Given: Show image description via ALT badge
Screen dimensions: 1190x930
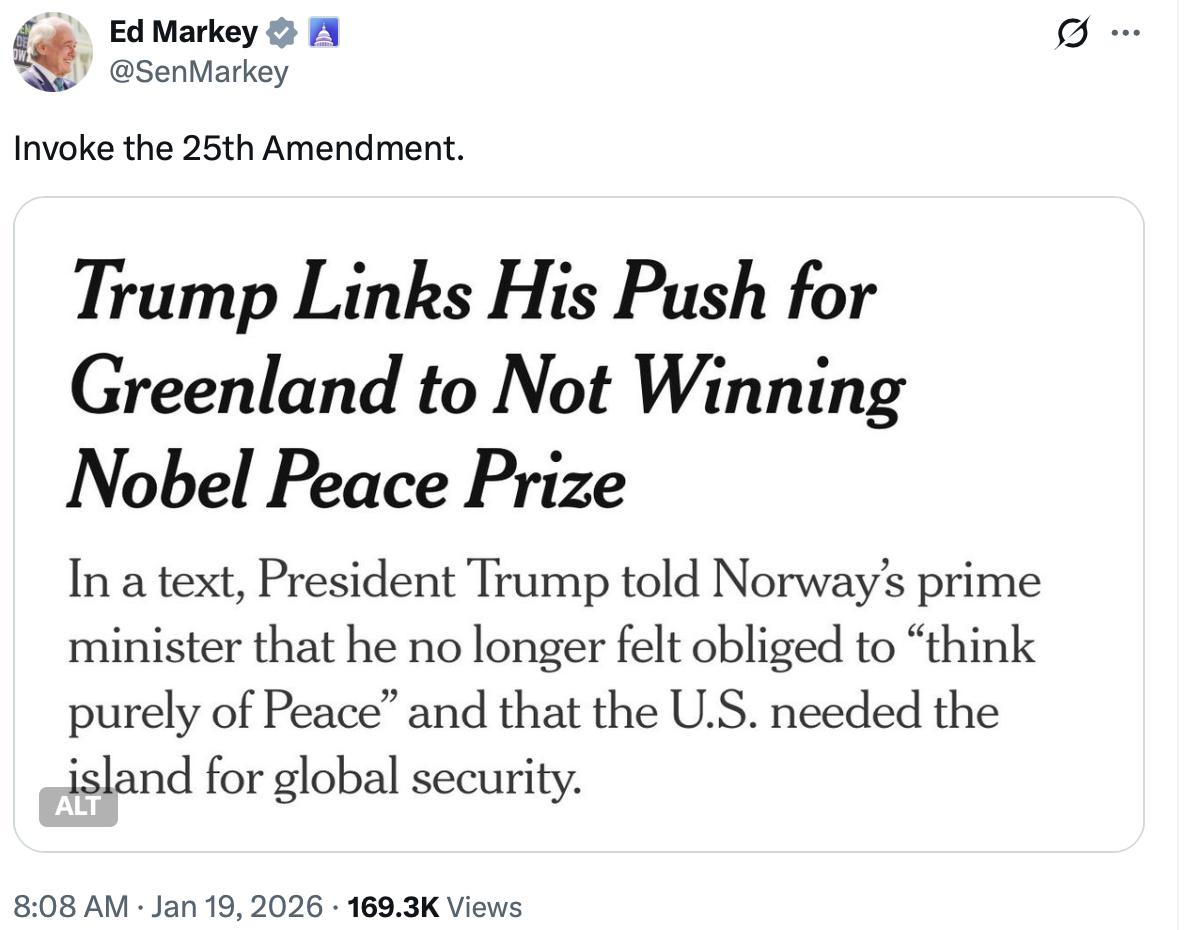Looking at the screenshot, I should [78, 806].
